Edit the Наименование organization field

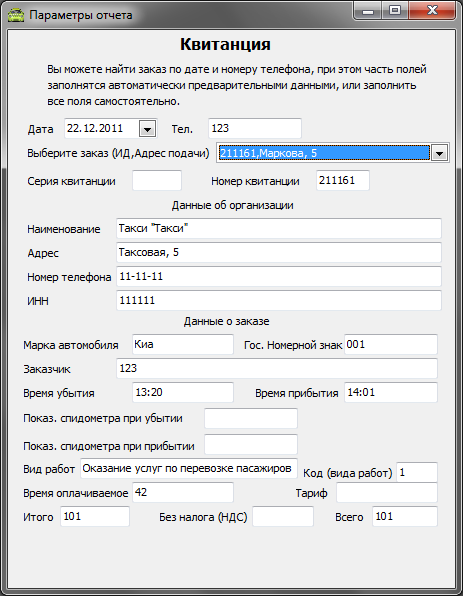279,228
